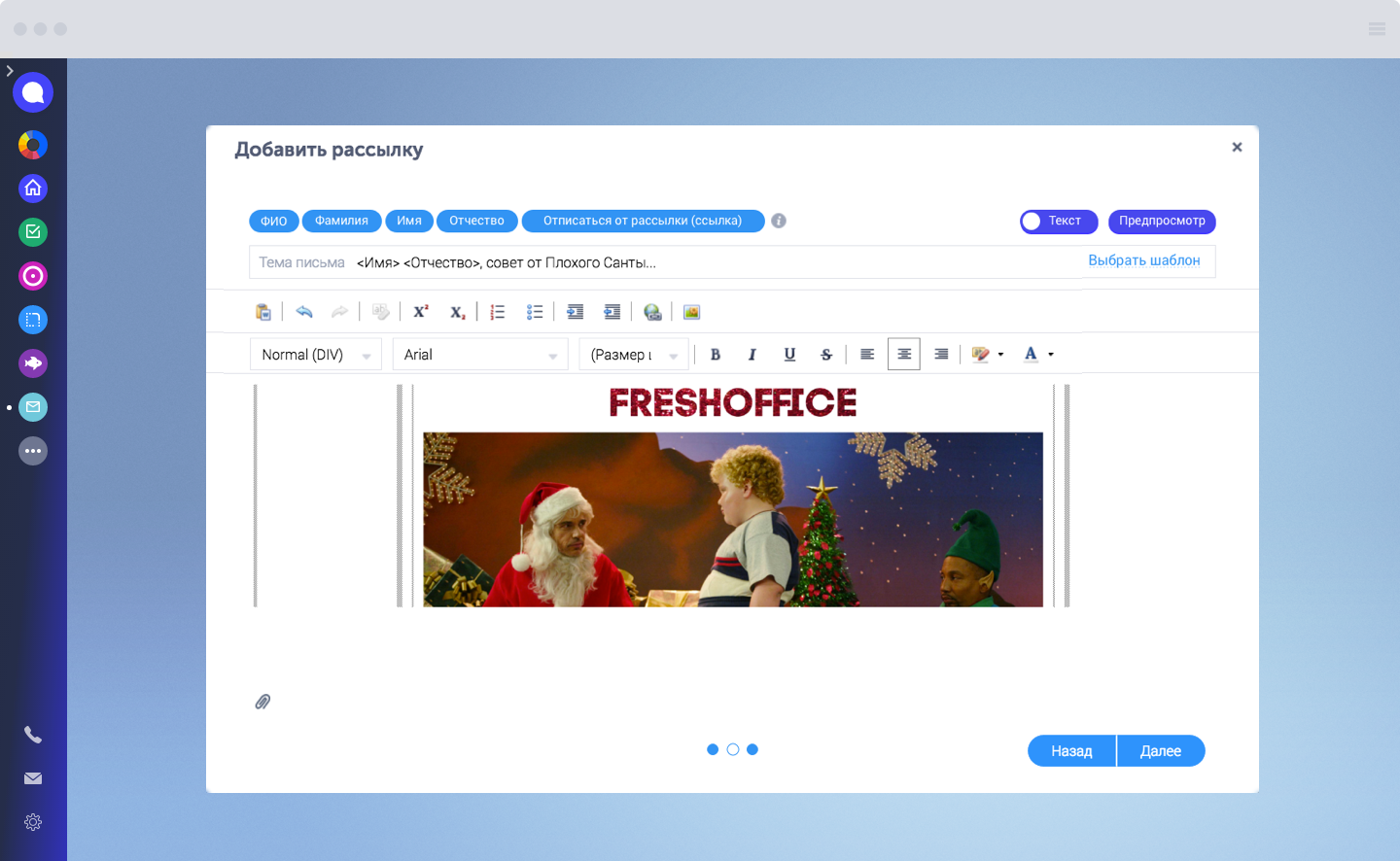1400x861 pixels.
Task: Click the Назад button
Action: coord(1071,751)
